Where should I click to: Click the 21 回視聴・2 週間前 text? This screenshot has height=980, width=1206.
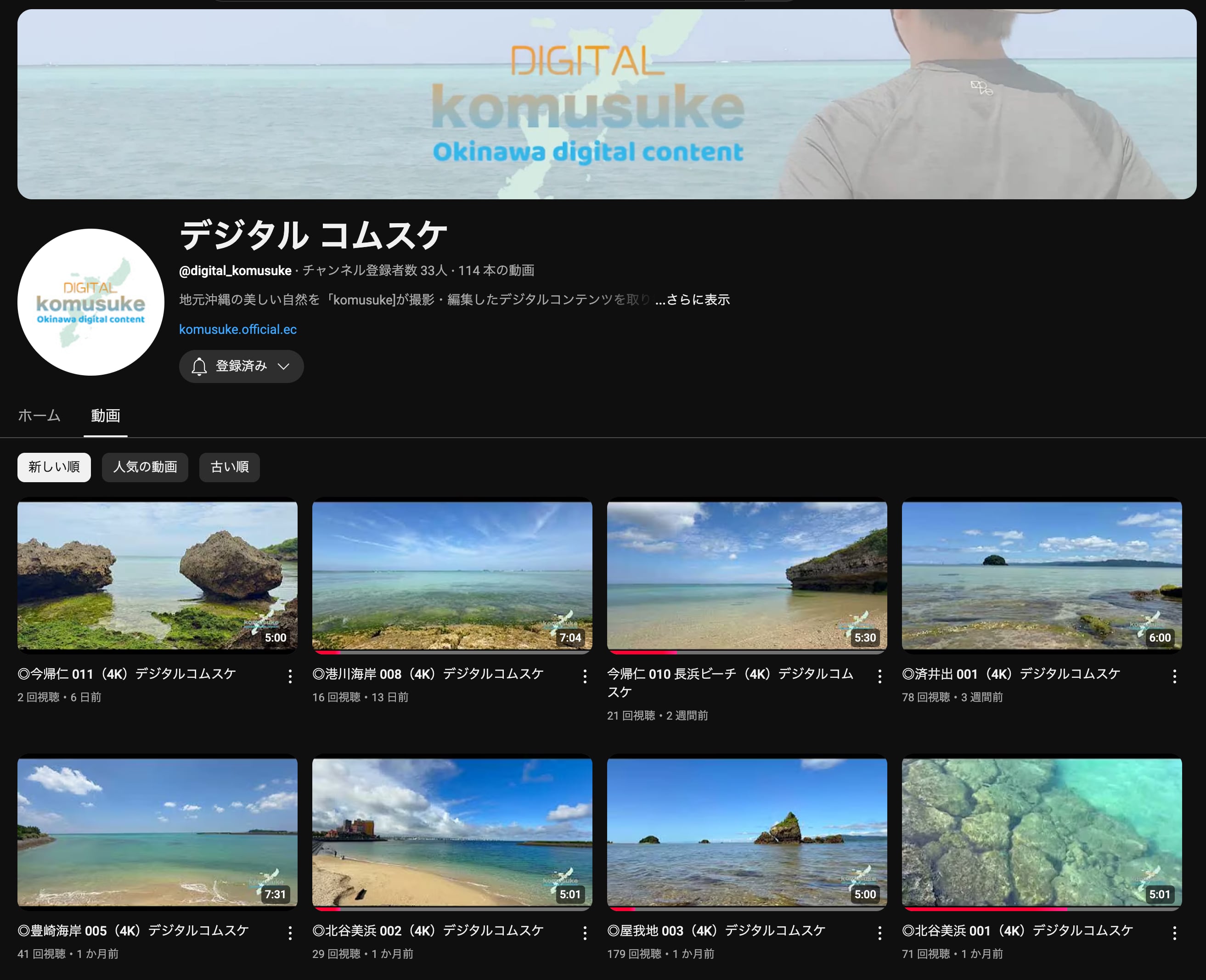coord(658,716)
